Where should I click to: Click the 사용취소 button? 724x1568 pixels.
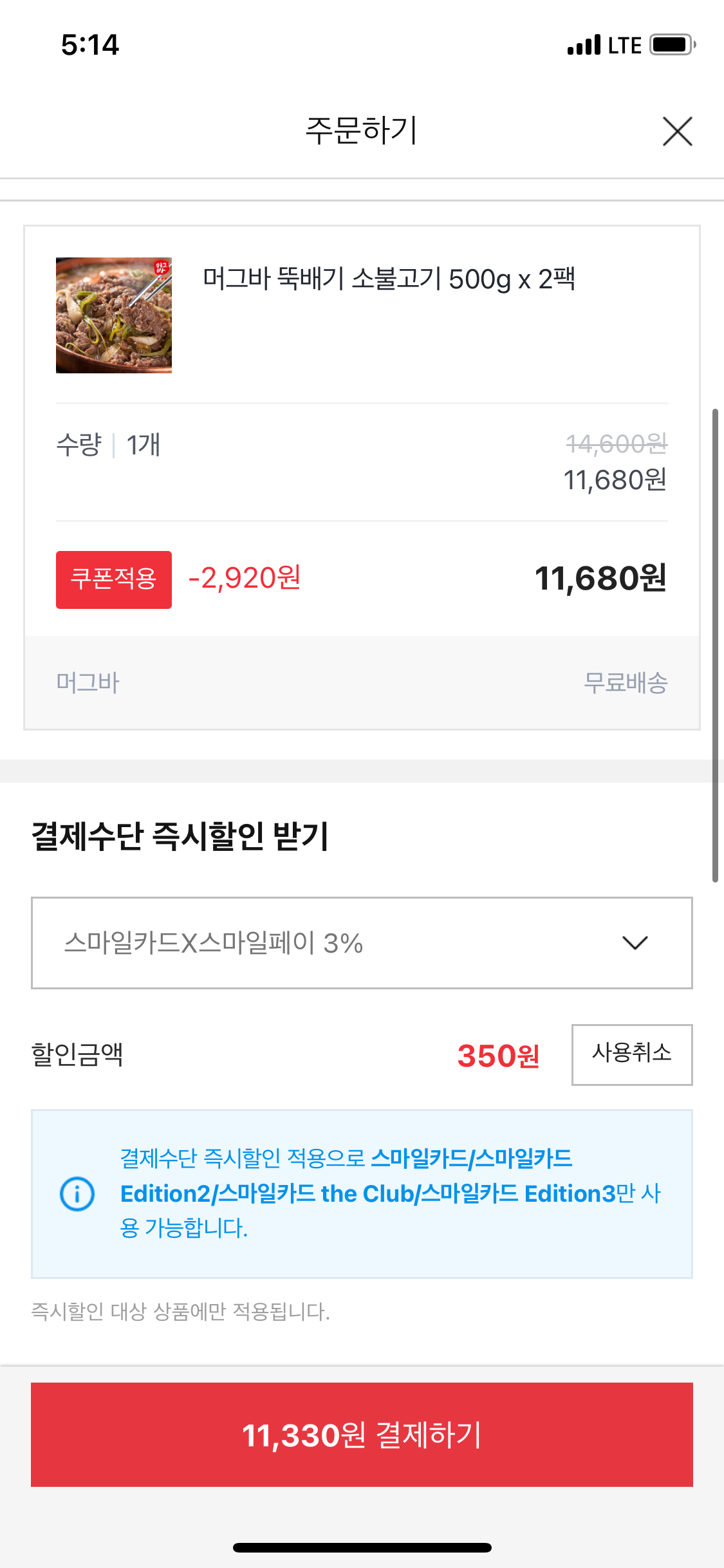pos(631,1054)
